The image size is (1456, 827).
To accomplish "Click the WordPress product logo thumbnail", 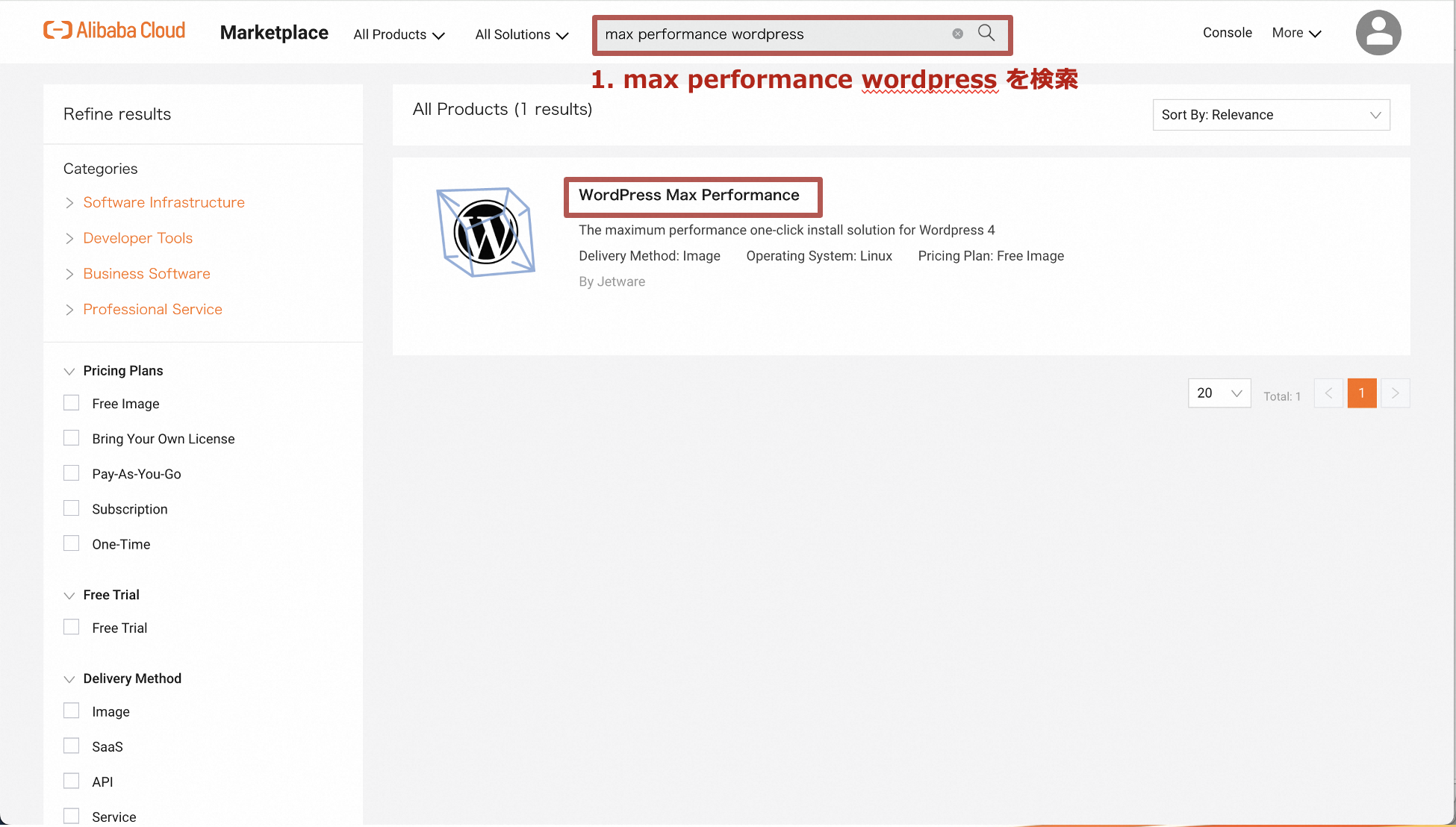I will [485, 232].
